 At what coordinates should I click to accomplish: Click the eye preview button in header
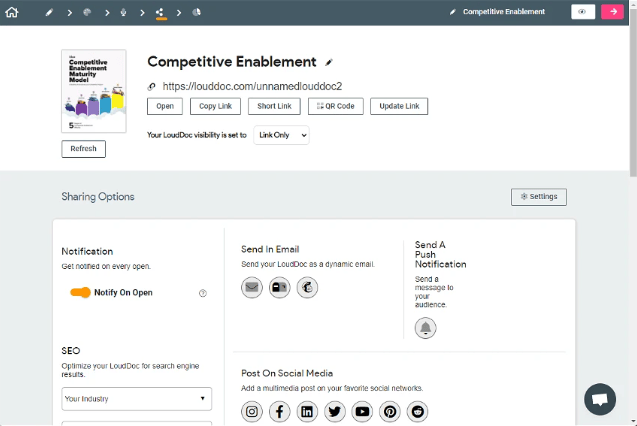581,12
